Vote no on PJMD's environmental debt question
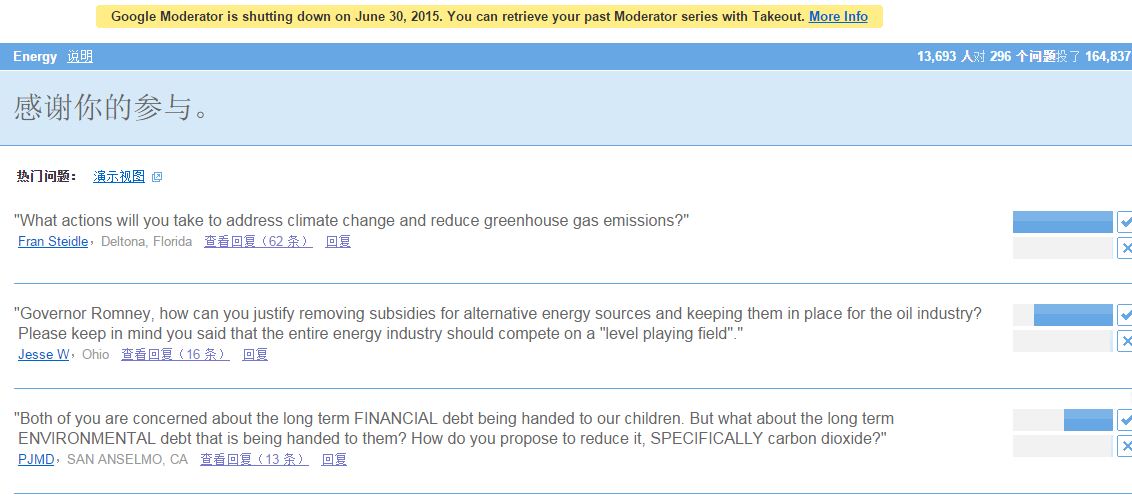This screenshot has width=1132, height=500. (x=1124, y=446)
